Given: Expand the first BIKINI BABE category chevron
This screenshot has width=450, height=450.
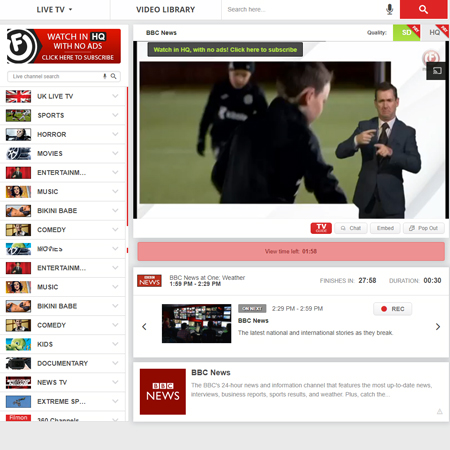Looking at the screenshot, I should 115,211.
